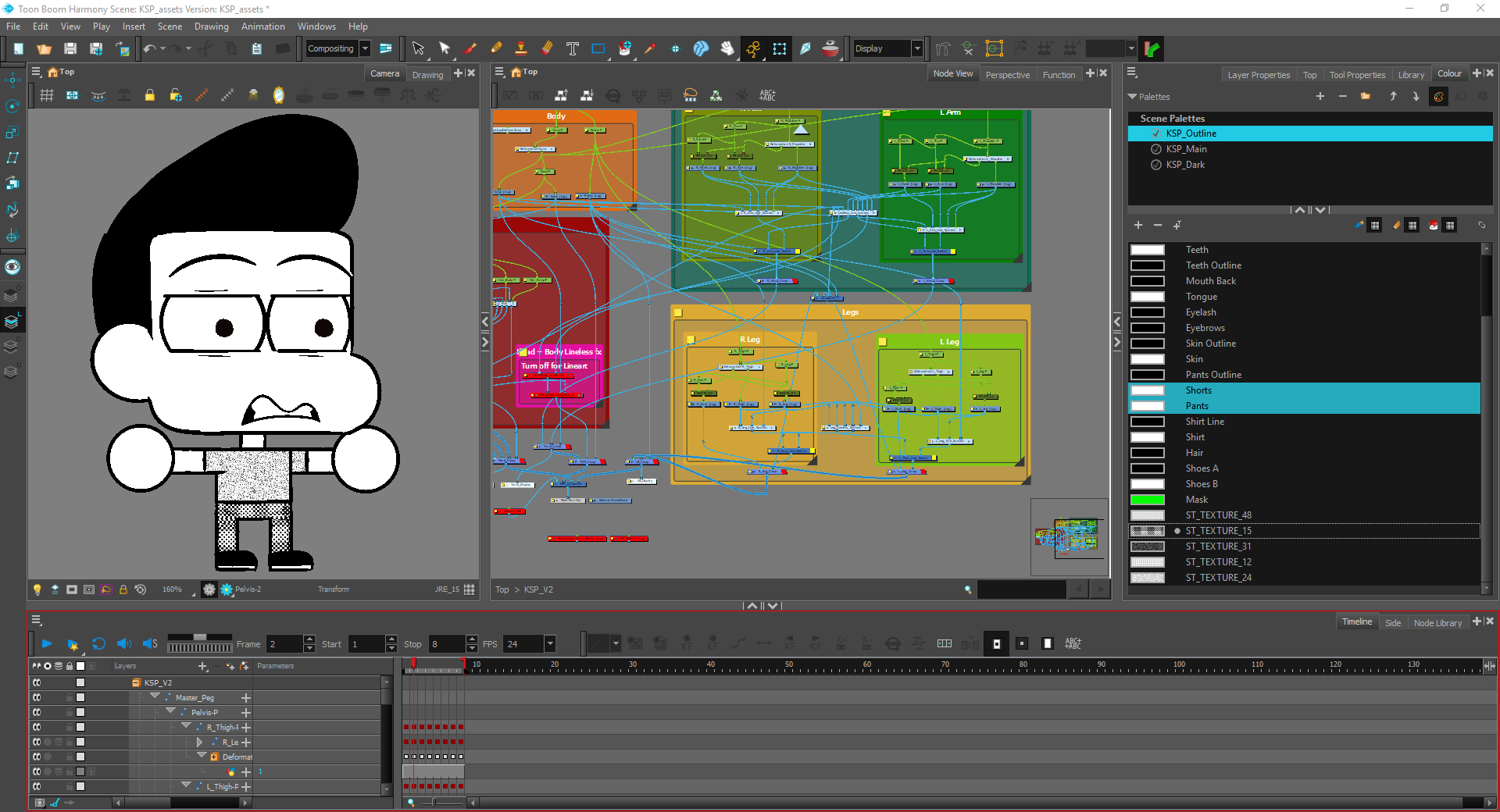This screenshot has height=812, width=1500.
Task: Select the green Mask colour swatch
Action: click(1148, 500)
